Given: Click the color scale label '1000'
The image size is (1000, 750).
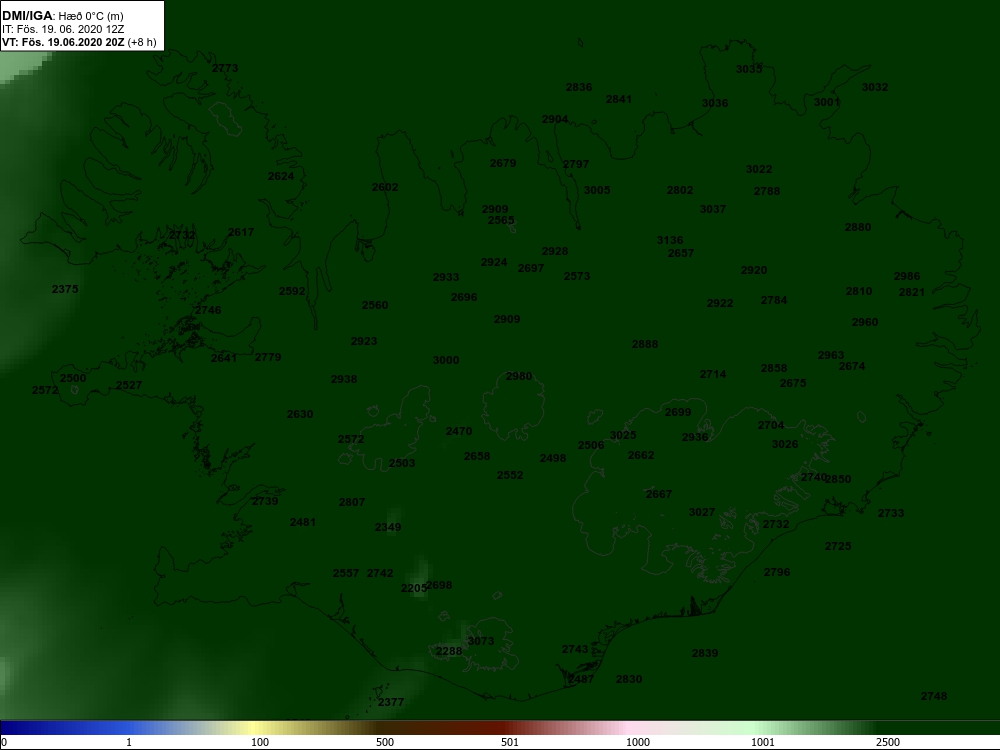Looking at the screenshot, I should tap(638, 742).
